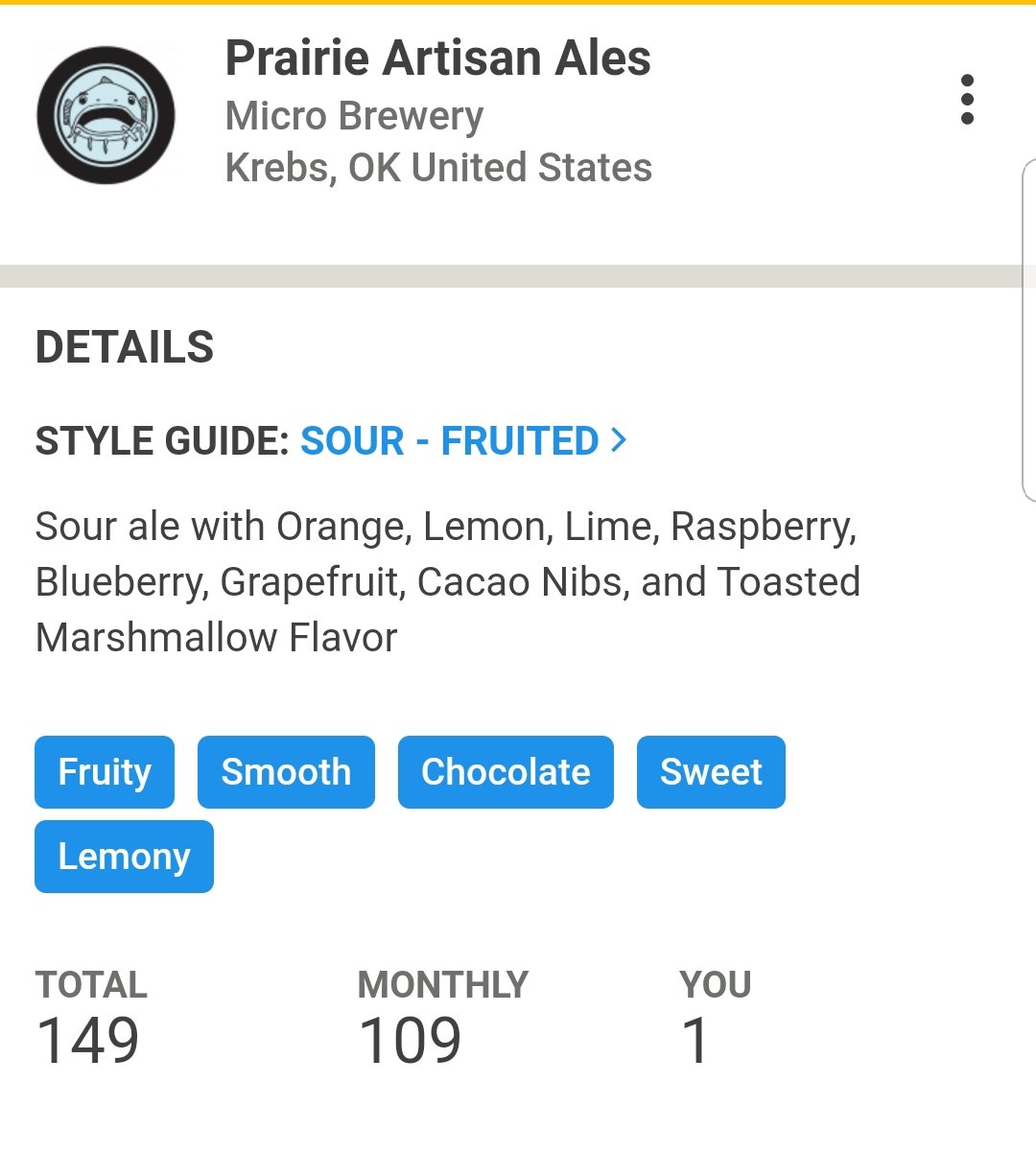Open Prairie Artisan Ales brewery name
1036x1153 pixels.
pyautogui.click(x=437, y=58)
